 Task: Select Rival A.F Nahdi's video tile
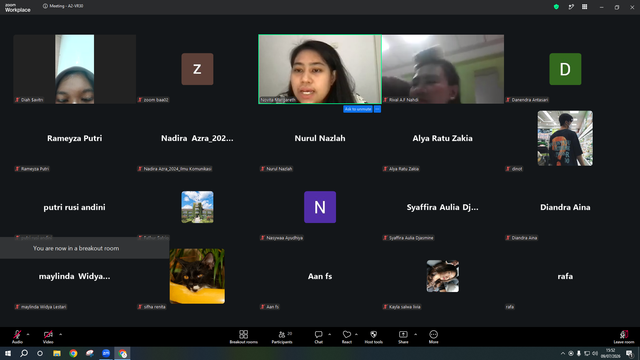click(443, 69)
